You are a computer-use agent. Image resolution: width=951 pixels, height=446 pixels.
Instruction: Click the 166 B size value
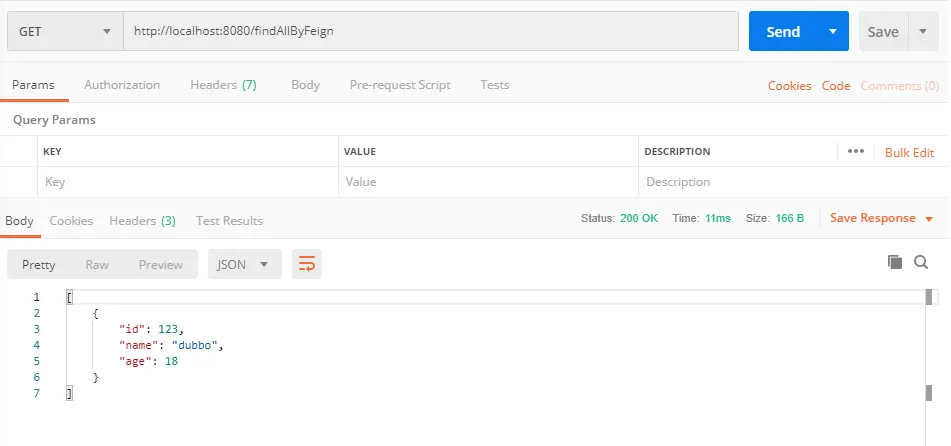(x=790, y=218)
